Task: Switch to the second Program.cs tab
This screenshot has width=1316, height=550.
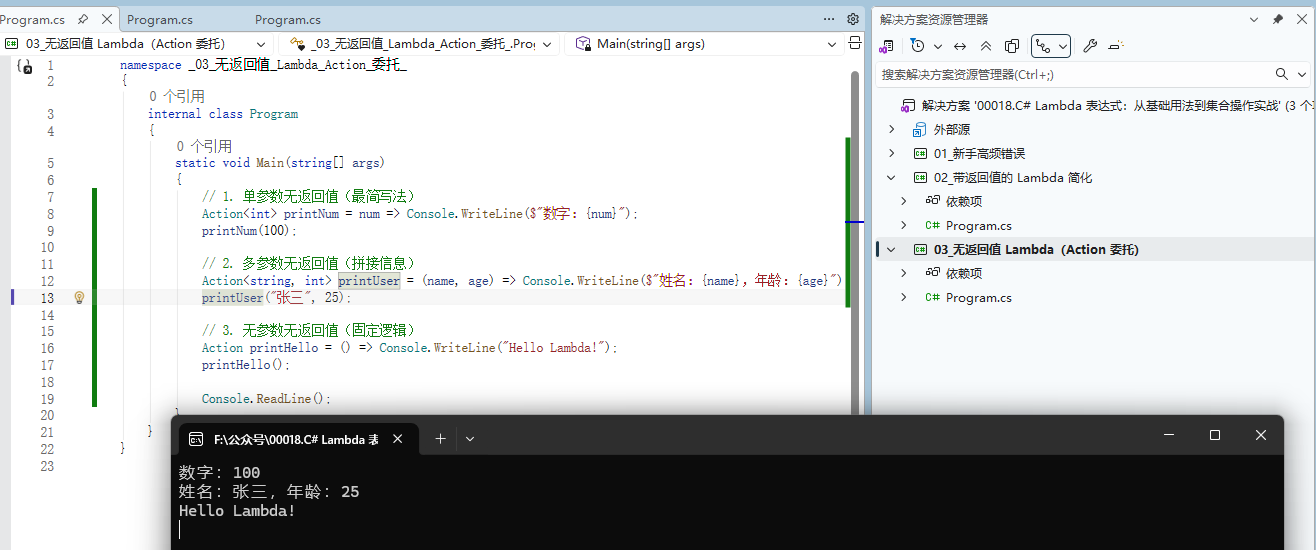Action: click(160, 19)
